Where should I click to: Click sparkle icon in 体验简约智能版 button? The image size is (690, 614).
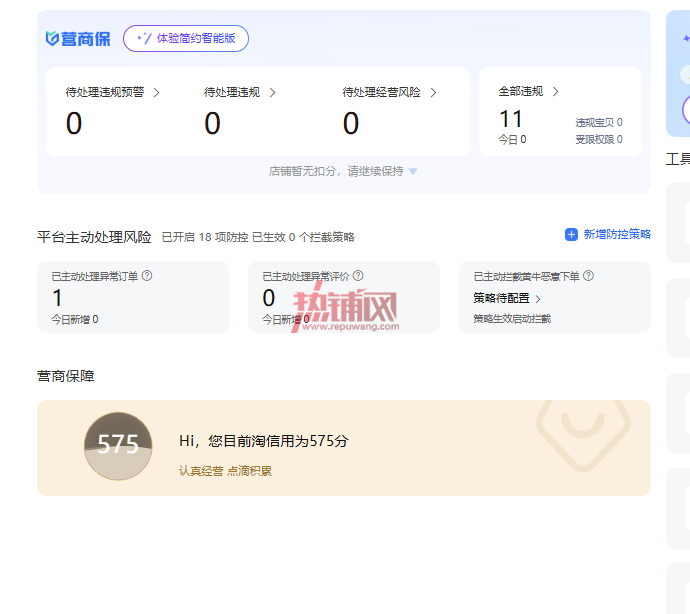pos(144,38)
